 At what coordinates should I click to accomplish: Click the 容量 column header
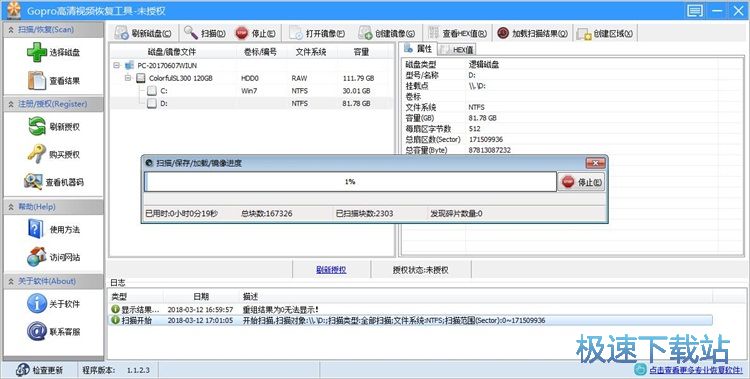click(x=361, y=52)
